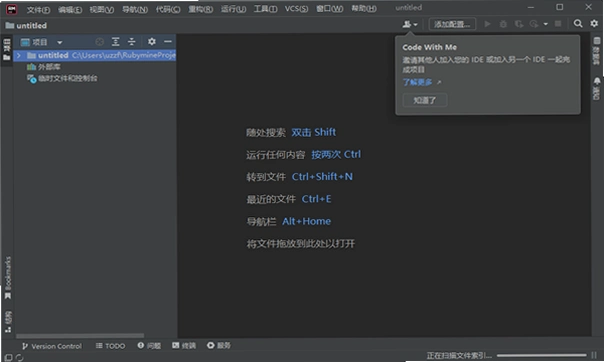Open the 运行(U) menu
The image size is (604, 362).
(233, 9)
